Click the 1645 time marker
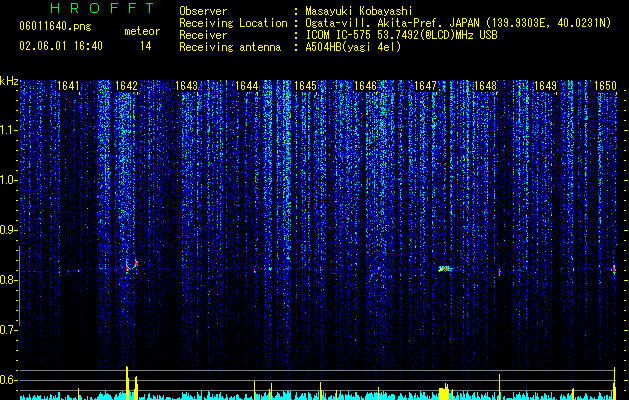 tap(306, 86)
